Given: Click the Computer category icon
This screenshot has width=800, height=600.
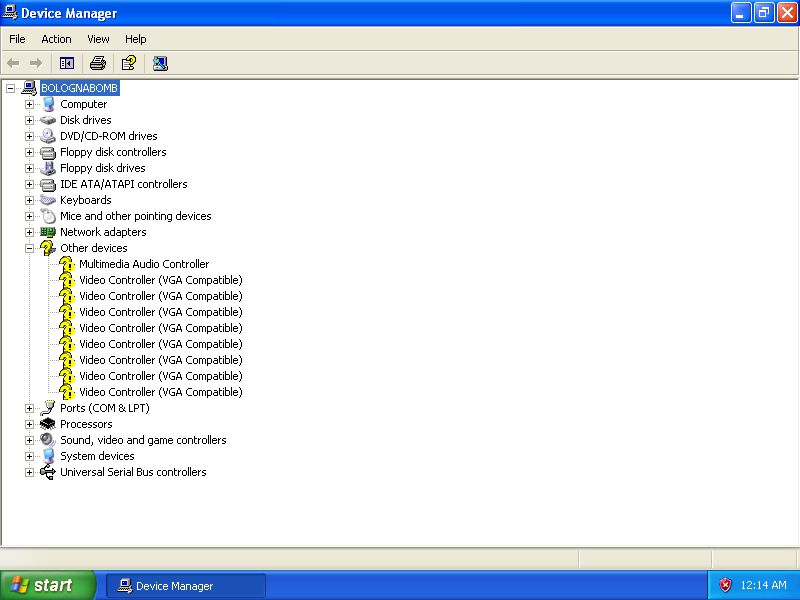Looking at the screenshot, I should coord(48,104).
